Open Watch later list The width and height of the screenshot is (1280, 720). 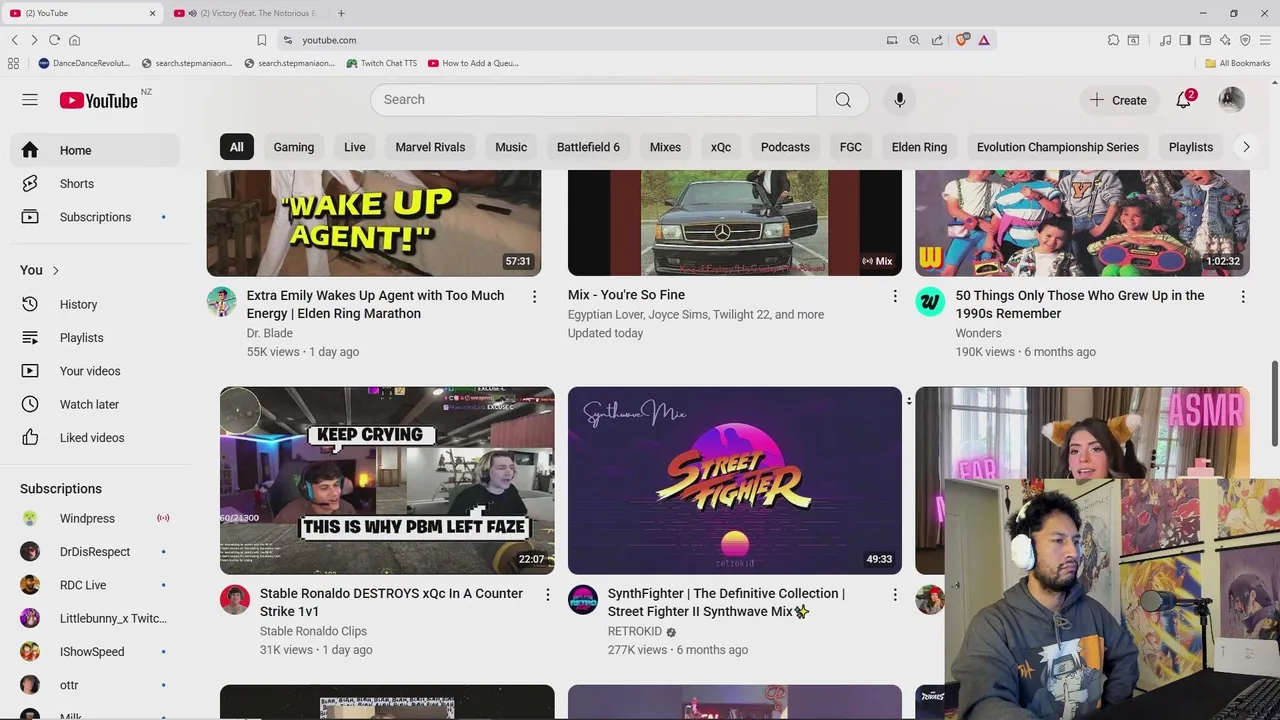[95, 404]
